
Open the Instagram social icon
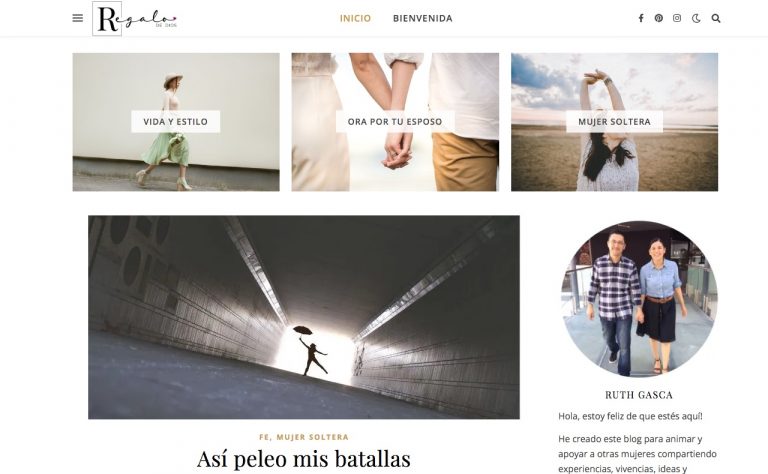click(677, 18)
